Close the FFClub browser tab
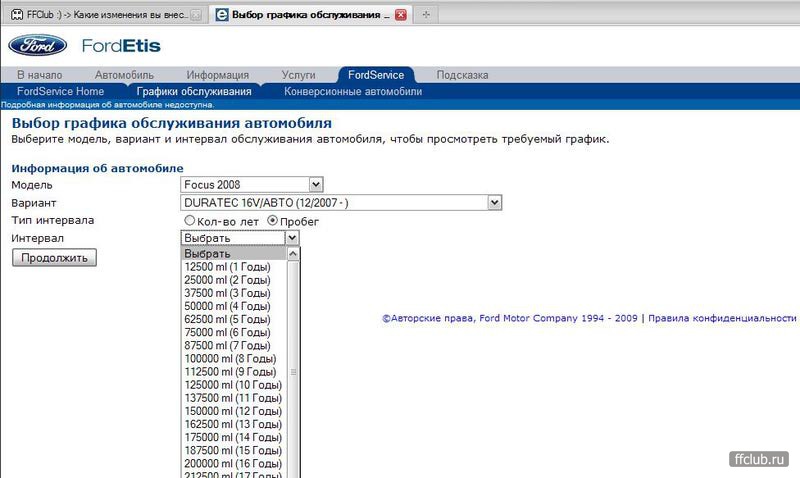800x478 pixels. tap(196, 15)
